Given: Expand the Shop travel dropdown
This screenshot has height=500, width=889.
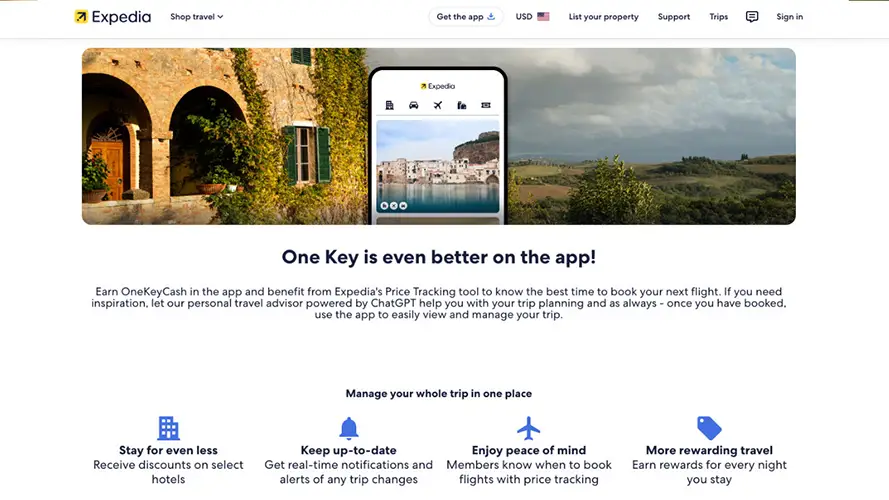Looking at the screenshot, I should click(197, 17).
